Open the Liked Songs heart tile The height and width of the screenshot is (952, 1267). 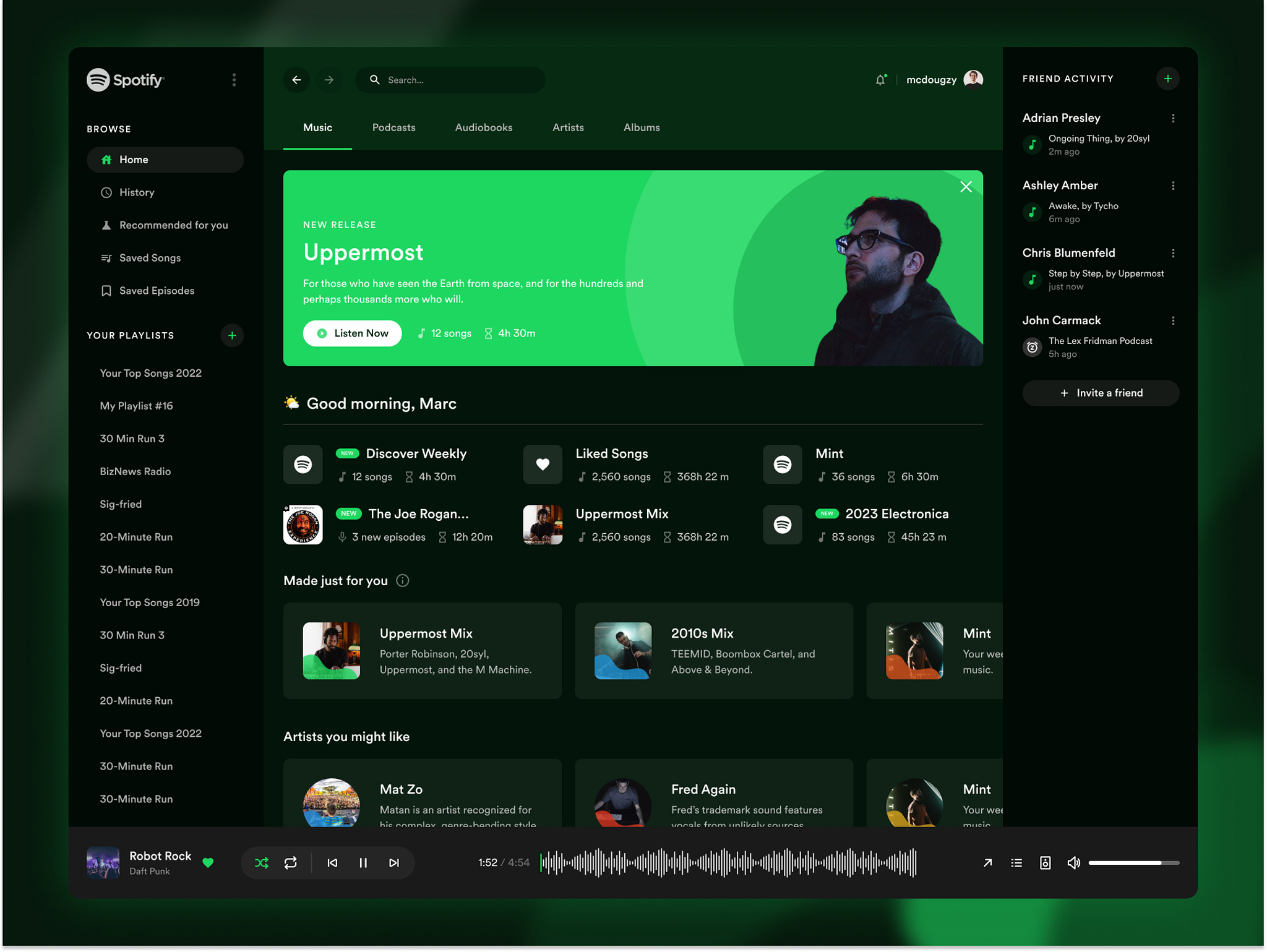pos(543,465)
